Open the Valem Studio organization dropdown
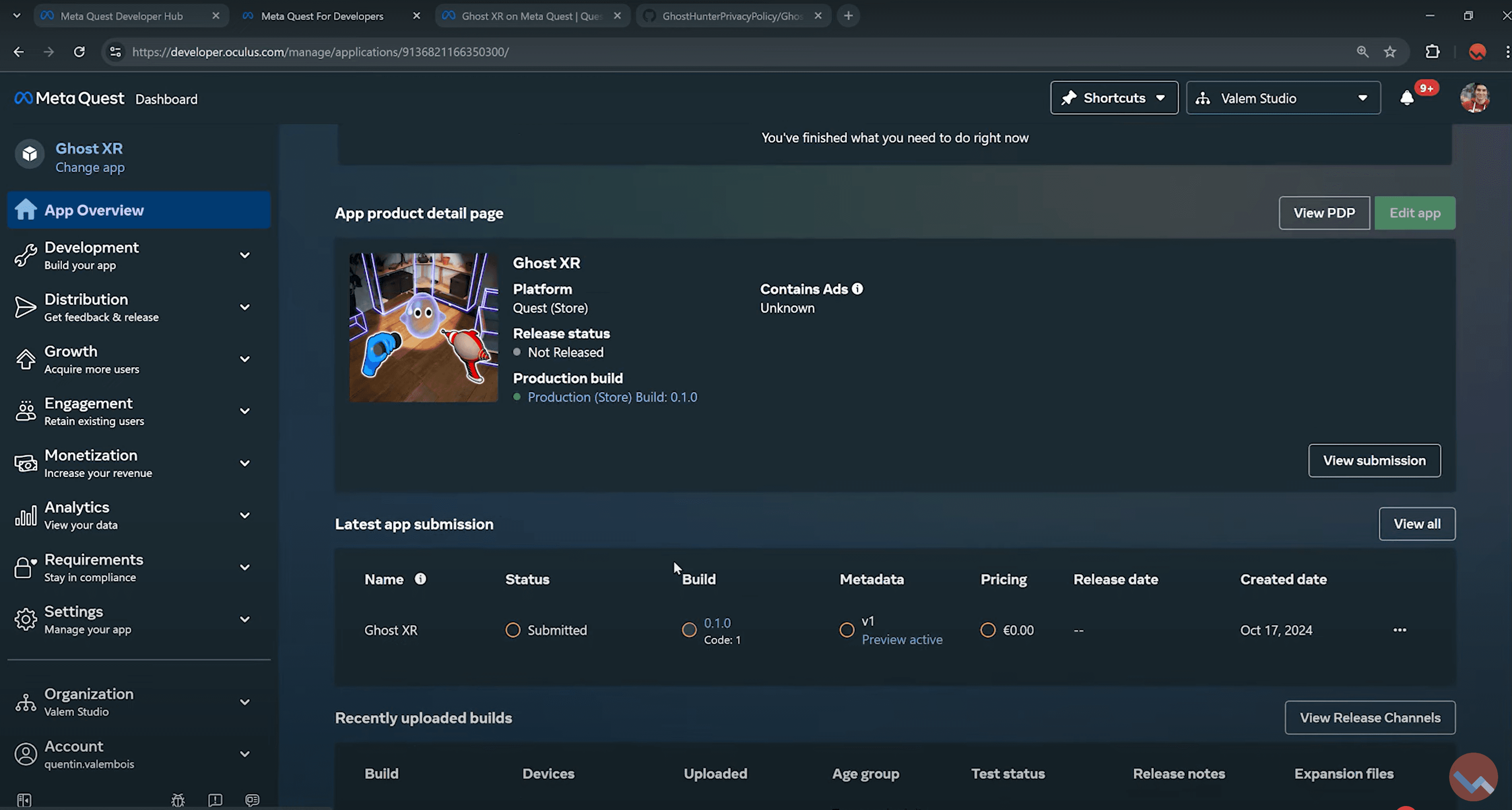 1283,98
